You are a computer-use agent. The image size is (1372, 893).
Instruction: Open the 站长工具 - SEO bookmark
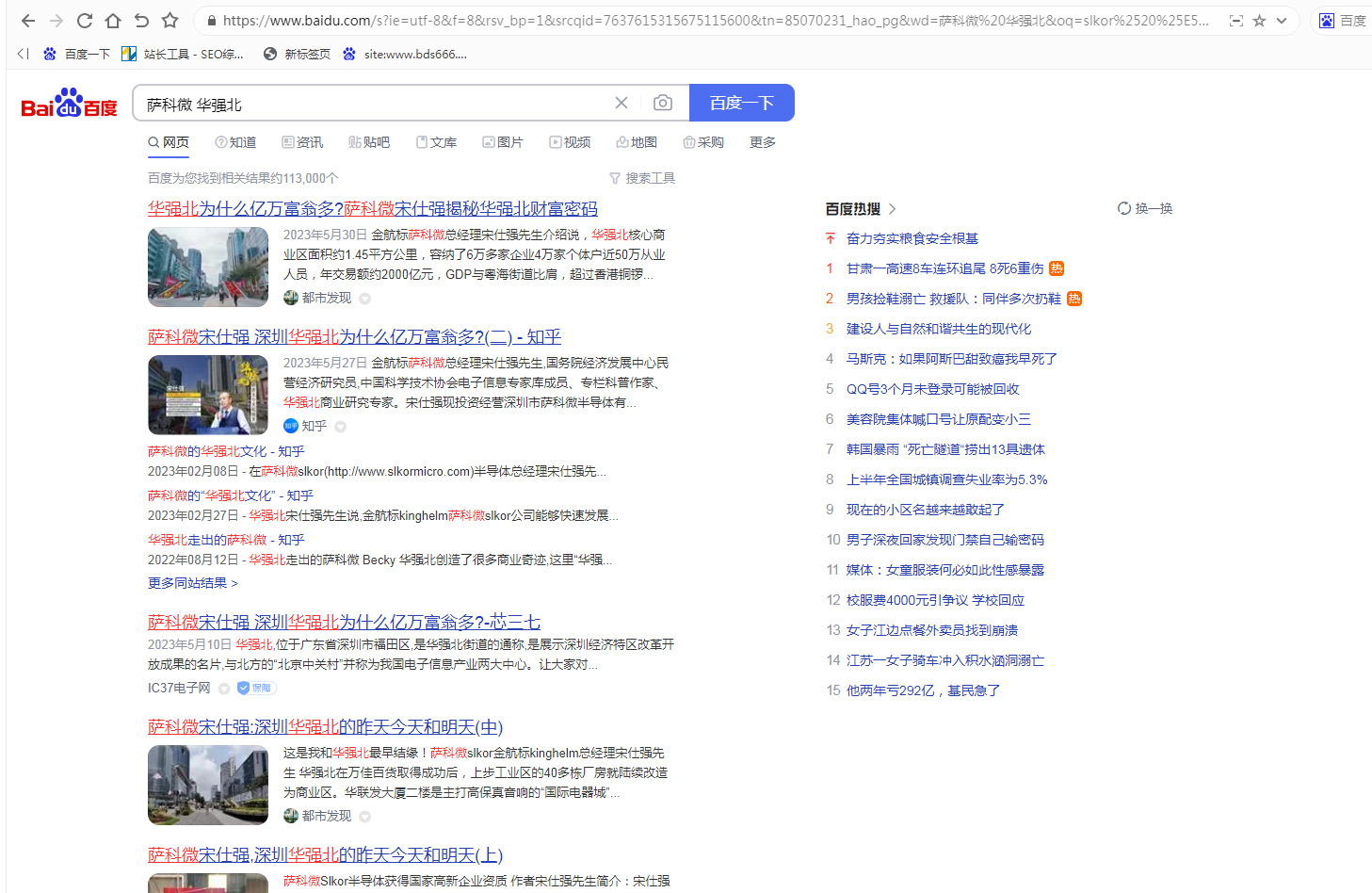tap(183, 54)
